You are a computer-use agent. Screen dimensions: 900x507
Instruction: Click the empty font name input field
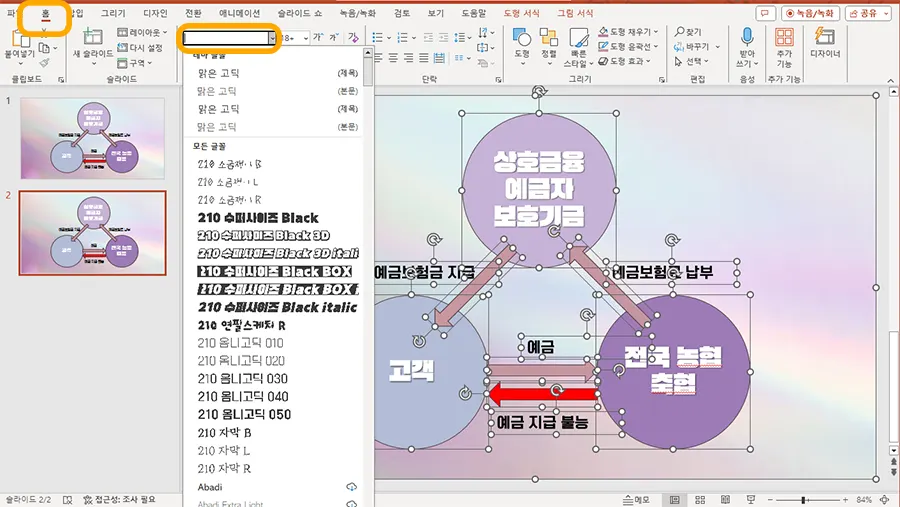[226, 38]
